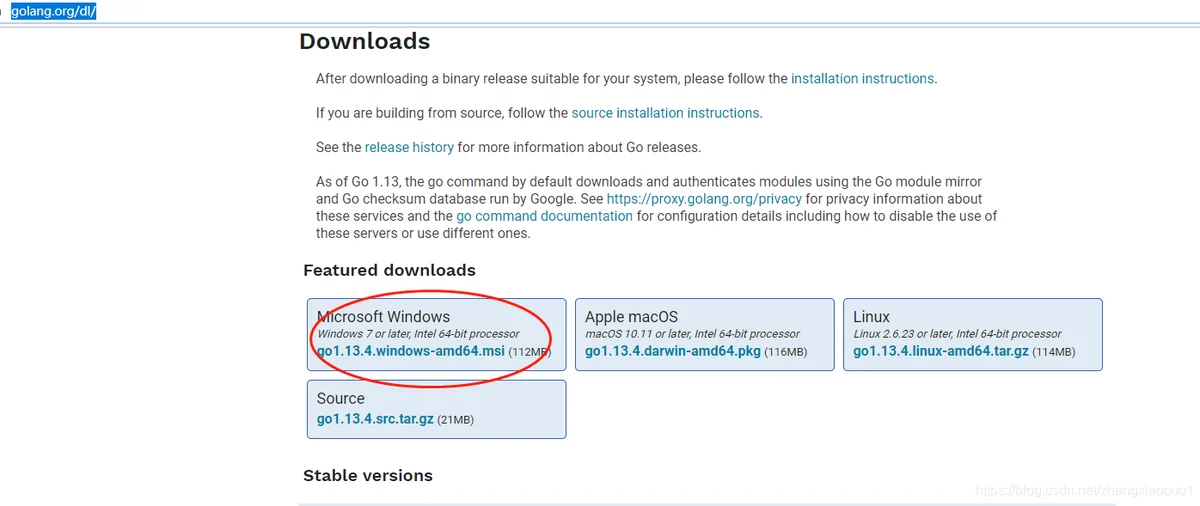
Task: Click the Source download box title
Action: [341, 398]
